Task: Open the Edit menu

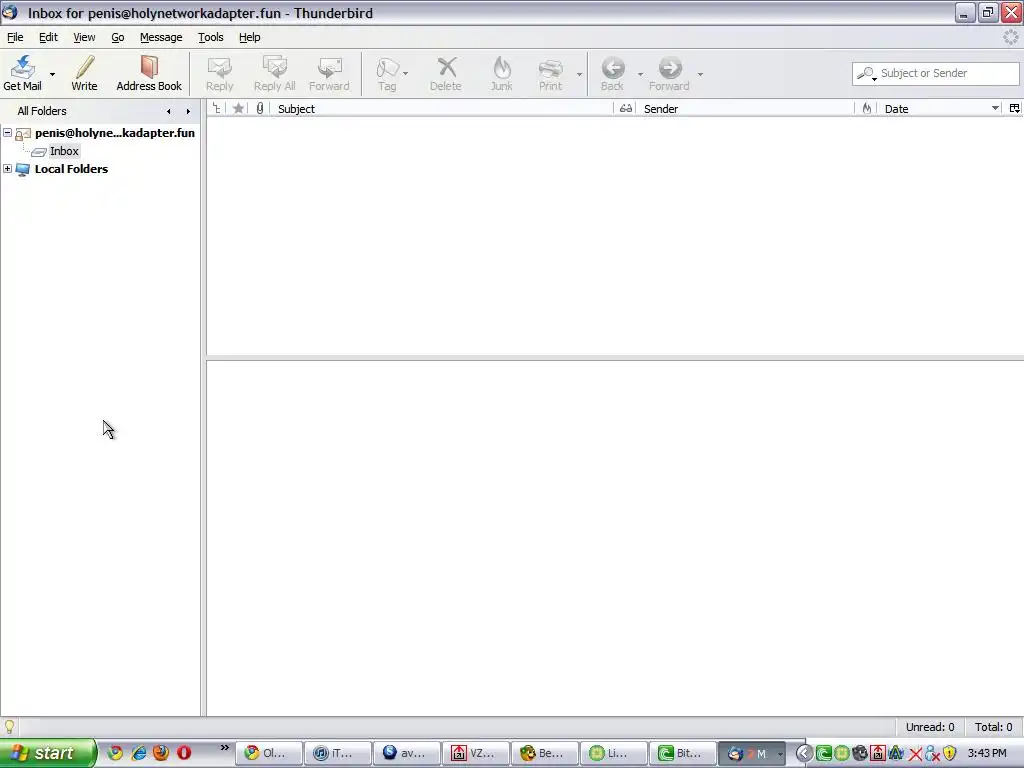Action: pyautogui.click(x=48, y=37)
